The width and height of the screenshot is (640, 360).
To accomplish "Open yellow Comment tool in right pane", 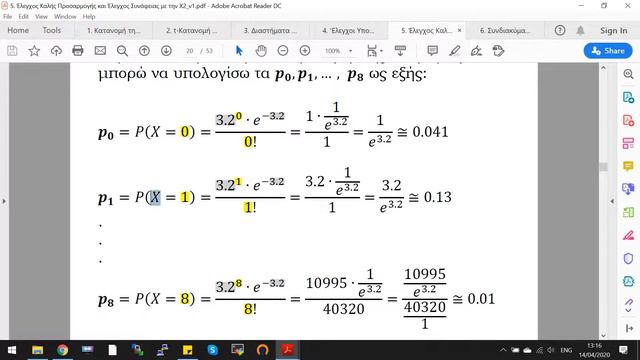I will pyautogui.click(x=628, y=166).
